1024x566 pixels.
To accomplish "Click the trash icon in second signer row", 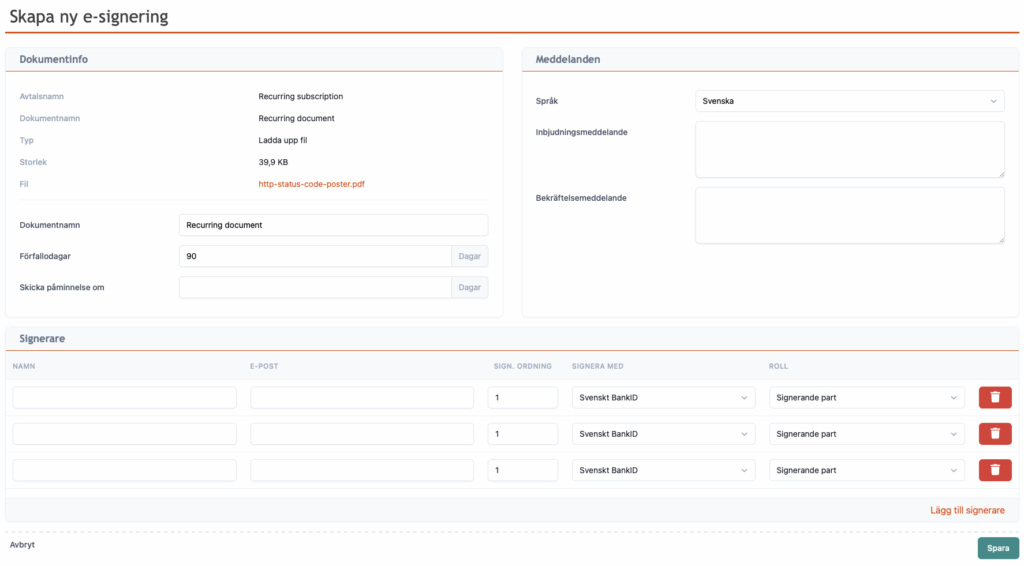I will [994, 434].
